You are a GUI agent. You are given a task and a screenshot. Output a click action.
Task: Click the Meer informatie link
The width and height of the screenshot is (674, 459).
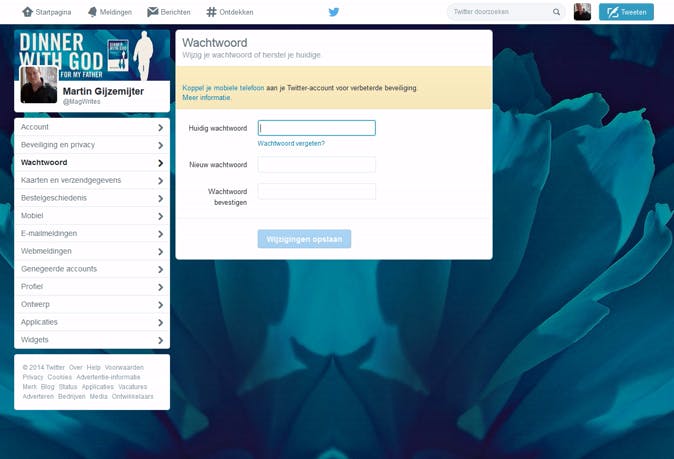click(x=206, y=98)
